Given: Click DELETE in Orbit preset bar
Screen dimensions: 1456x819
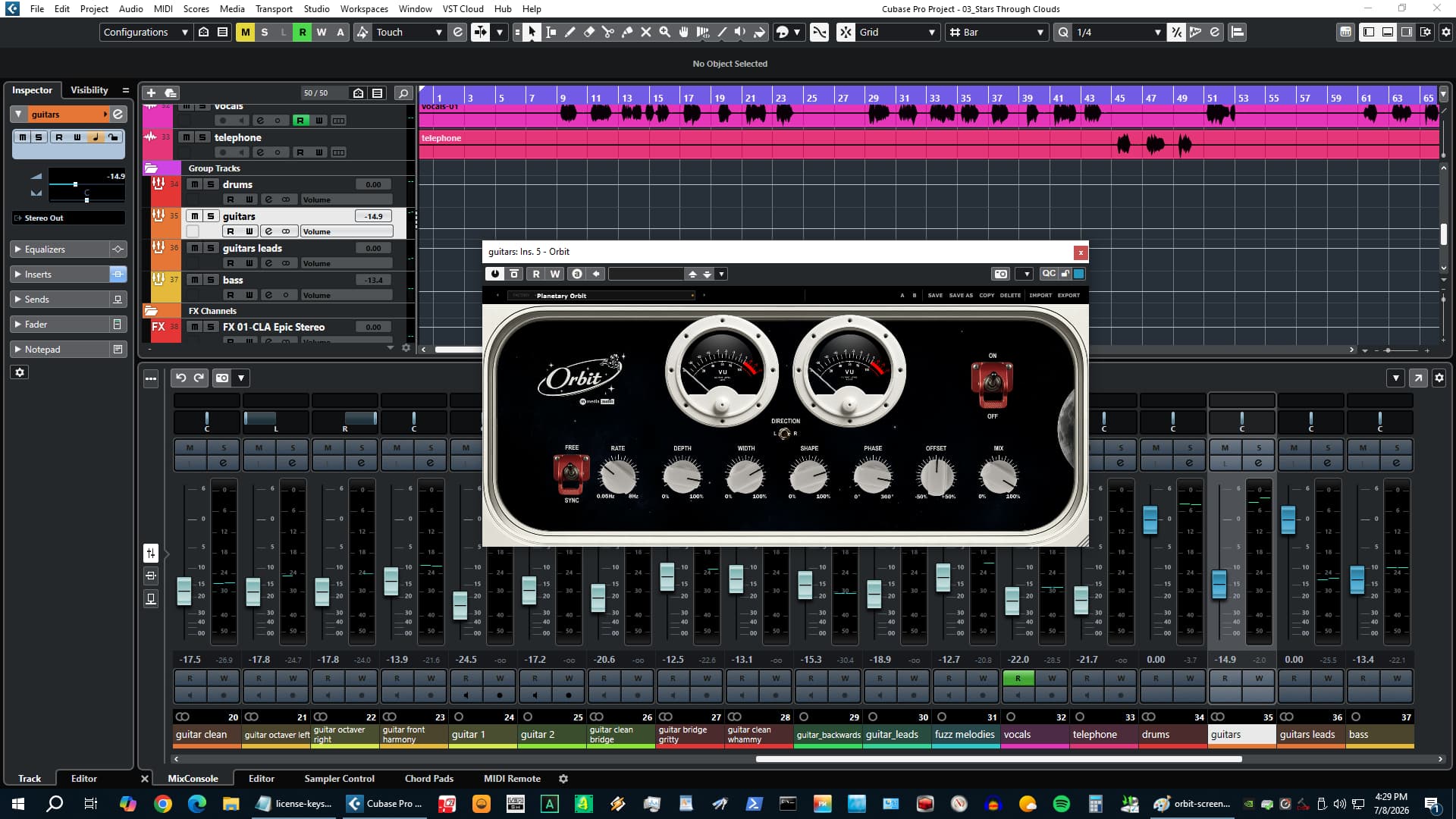Looking at the screenshot, I should pos(1010,295).
